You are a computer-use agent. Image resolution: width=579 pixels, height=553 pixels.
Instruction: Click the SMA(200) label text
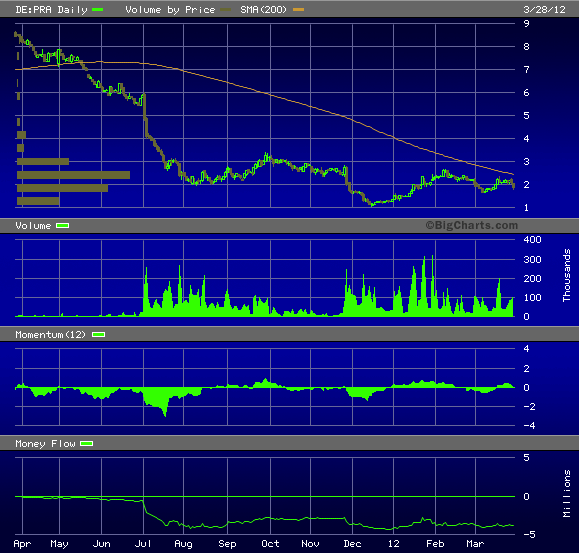click(263, 10)
